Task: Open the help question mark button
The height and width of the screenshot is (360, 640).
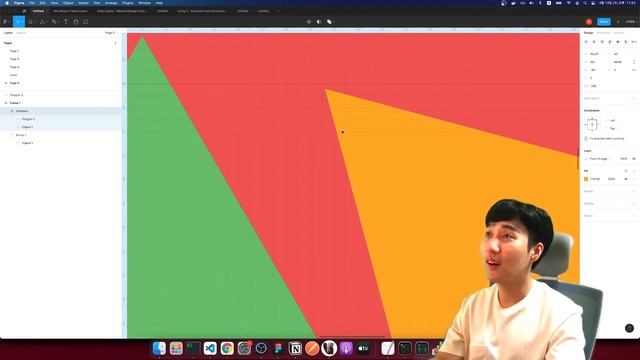Action: tap(629, 328)
